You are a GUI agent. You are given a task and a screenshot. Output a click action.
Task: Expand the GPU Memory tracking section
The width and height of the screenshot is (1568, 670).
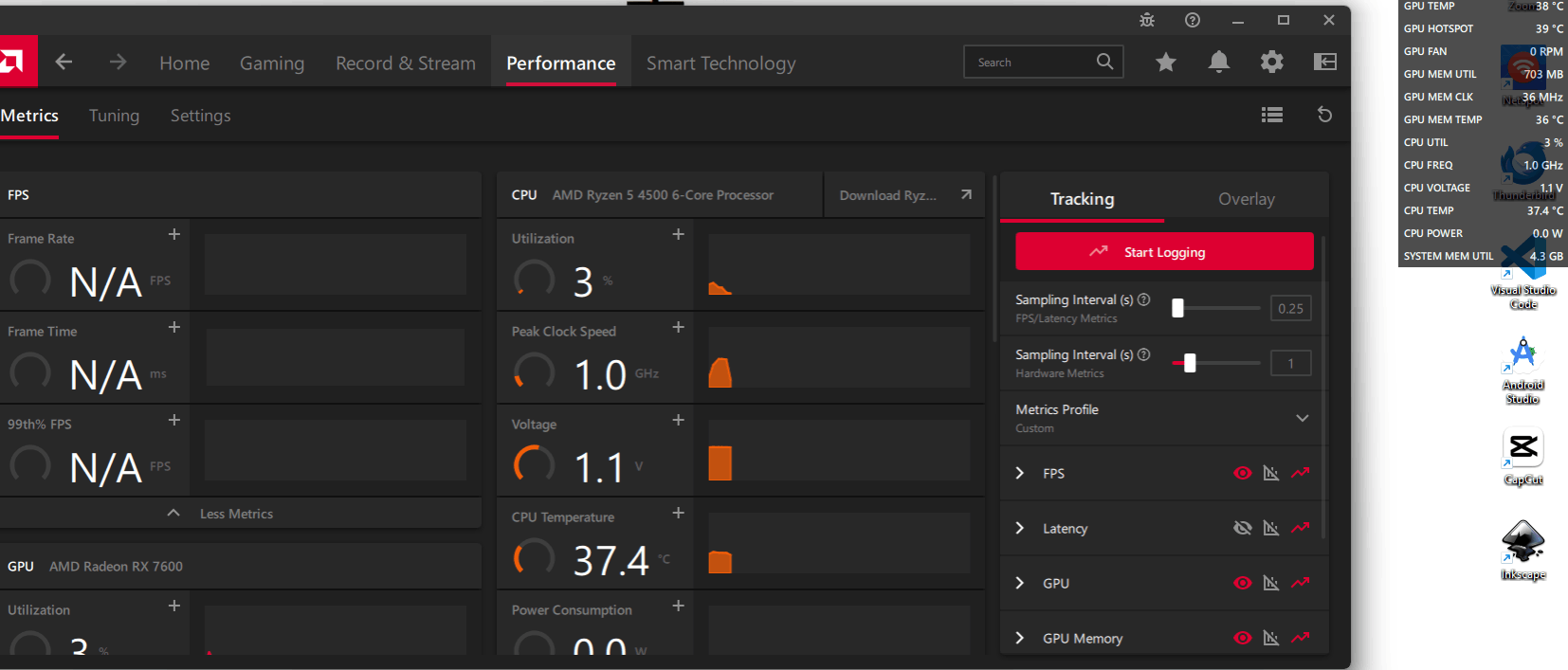coord(1020,638)
